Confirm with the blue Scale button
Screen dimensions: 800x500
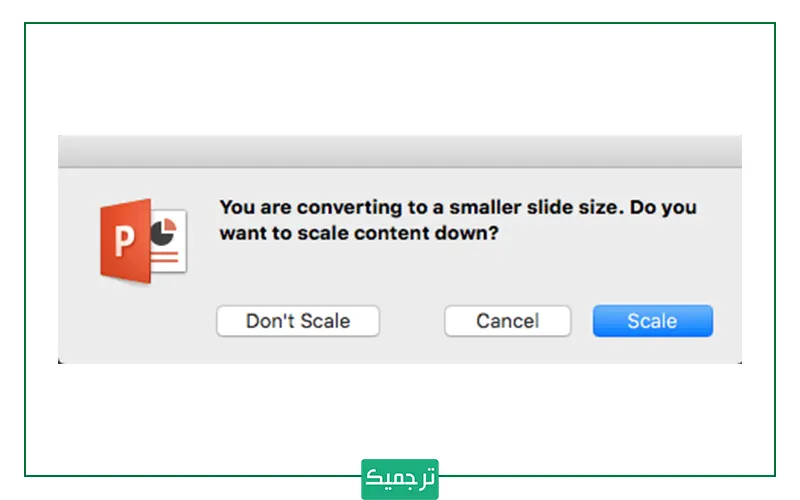click(652, 321)
